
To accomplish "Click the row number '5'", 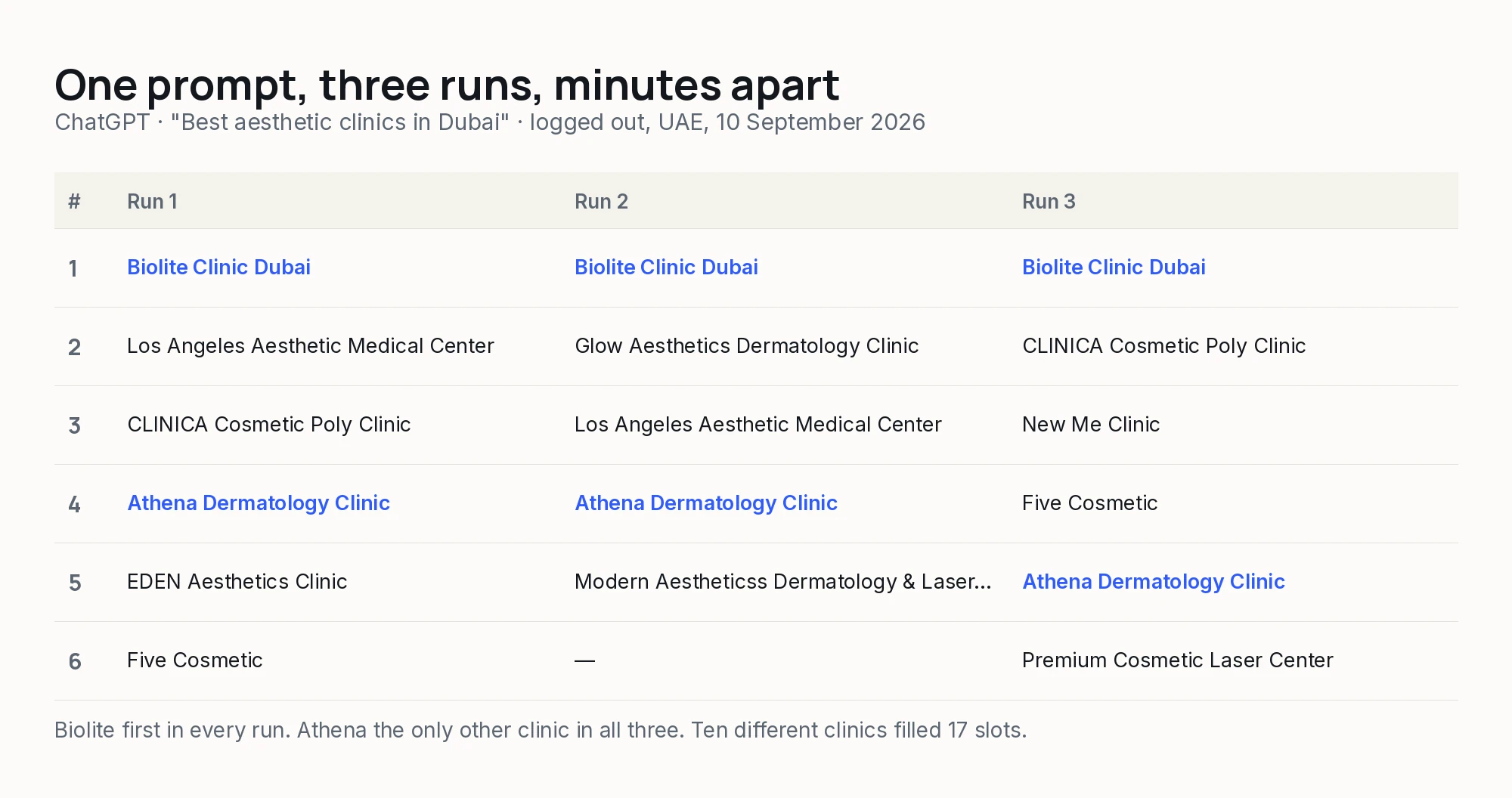I will click(74, 583).
